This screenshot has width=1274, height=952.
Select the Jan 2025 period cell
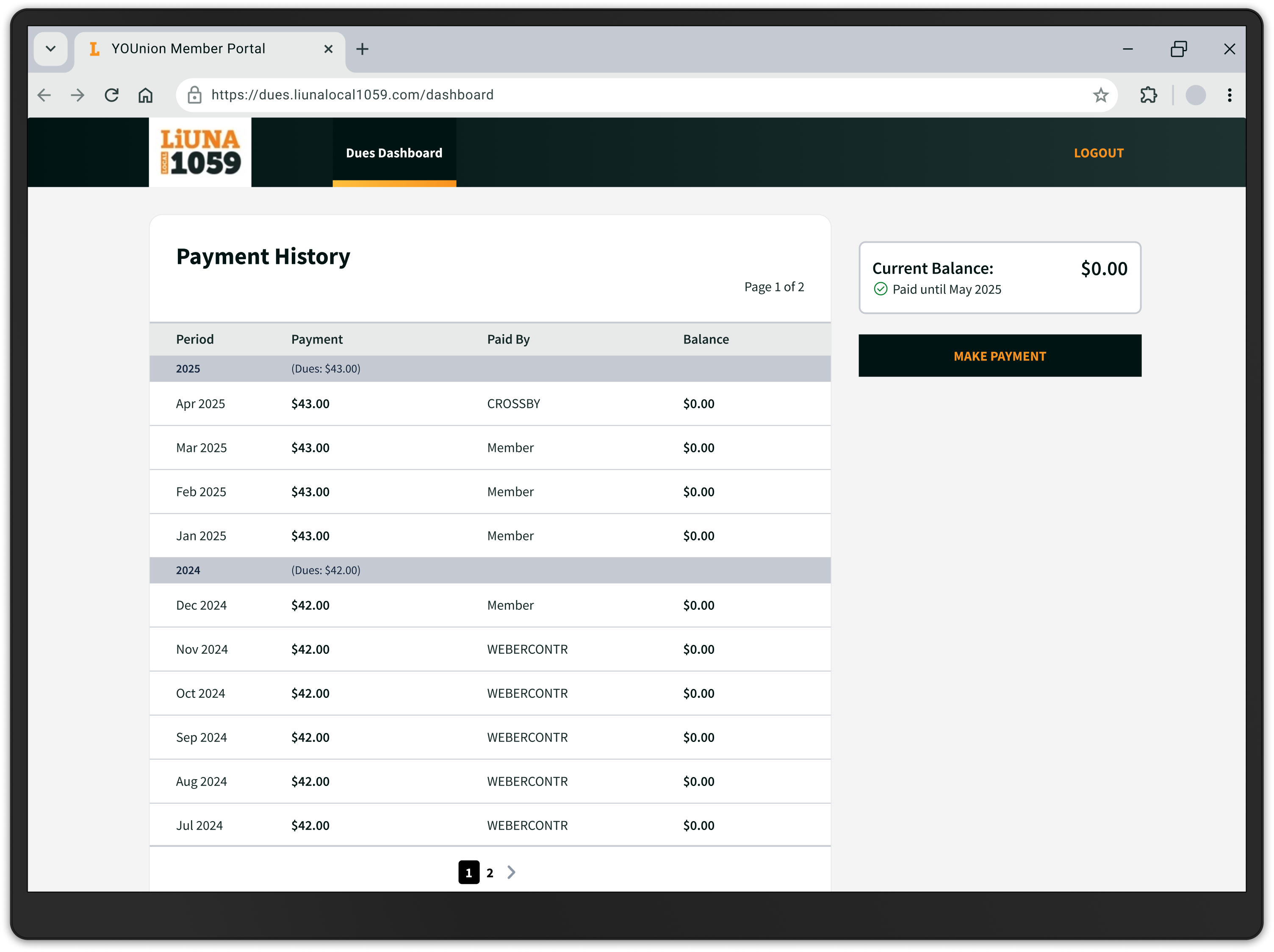click(x=201, y=536)
